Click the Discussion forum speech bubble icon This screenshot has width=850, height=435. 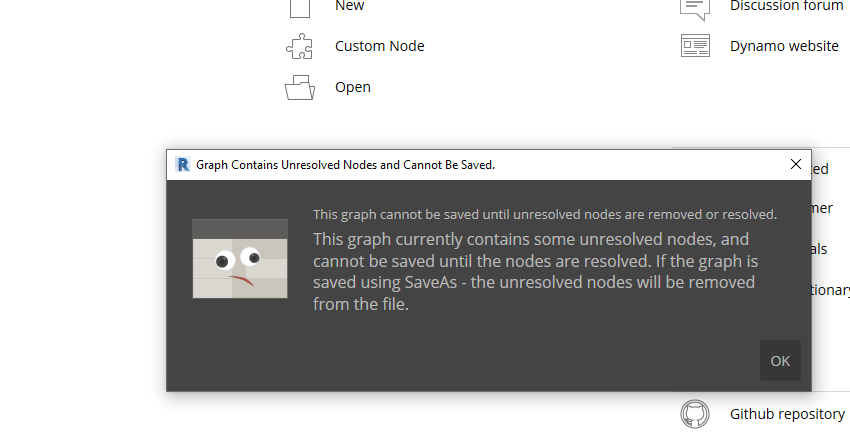(x=695, y=9)
